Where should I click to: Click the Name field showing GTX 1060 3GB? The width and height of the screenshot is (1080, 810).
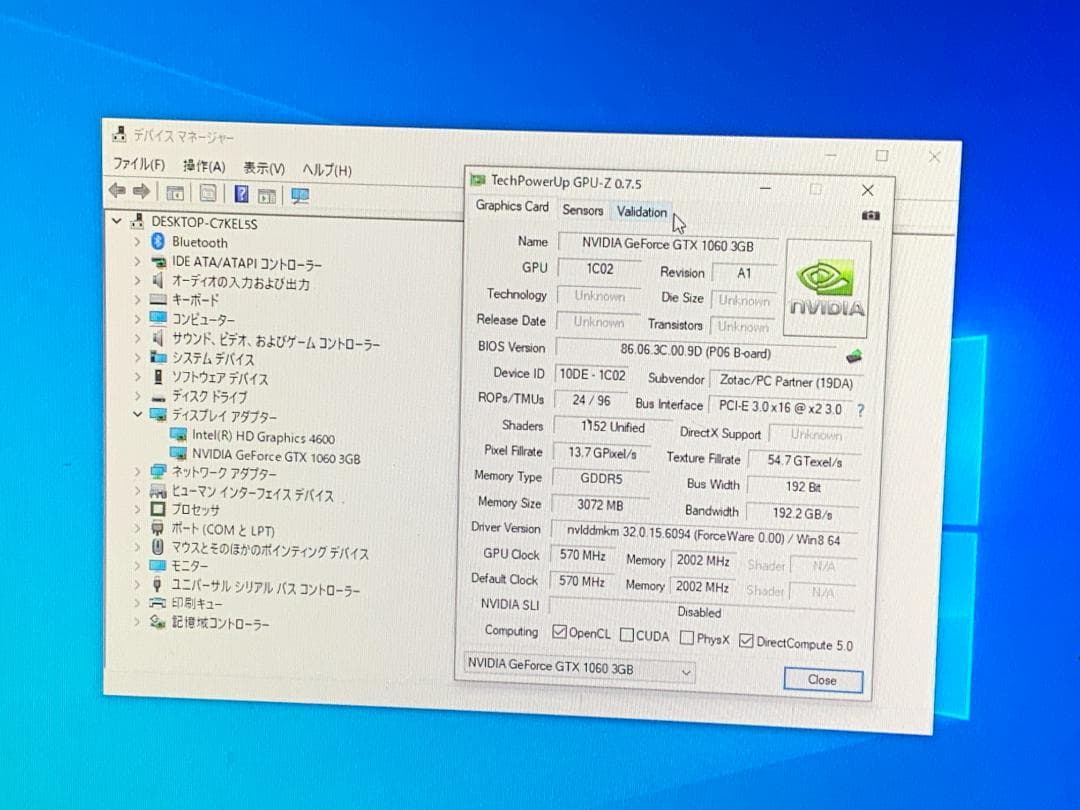coord(667,245)
